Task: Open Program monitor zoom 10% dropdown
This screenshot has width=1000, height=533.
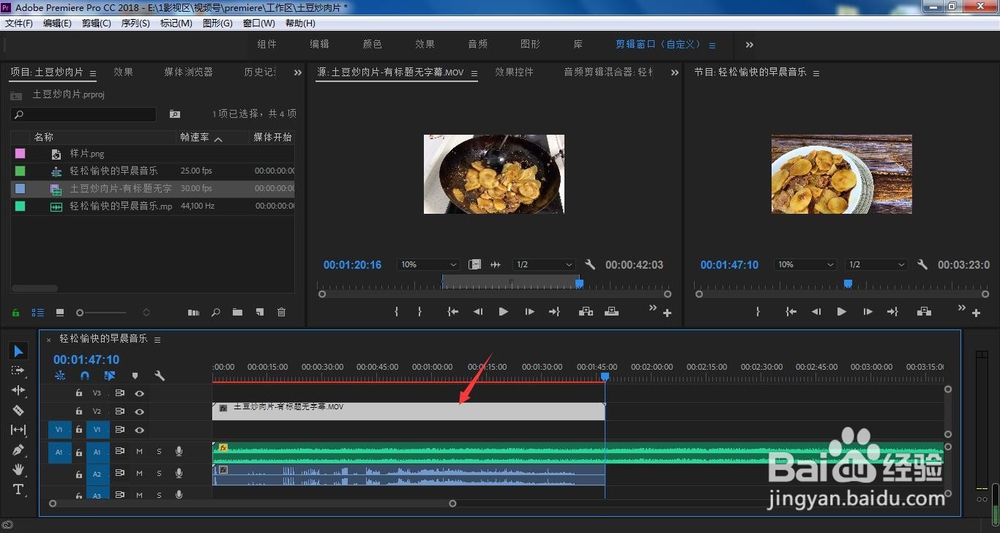Action: (x=805, y=265)
